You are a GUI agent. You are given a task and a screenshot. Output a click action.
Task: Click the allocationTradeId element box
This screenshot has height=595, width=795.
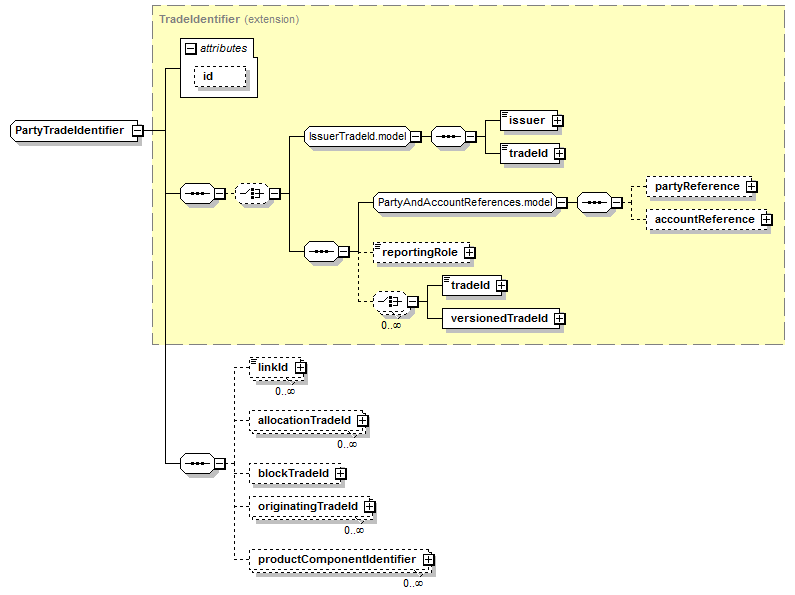pos(306,421)
